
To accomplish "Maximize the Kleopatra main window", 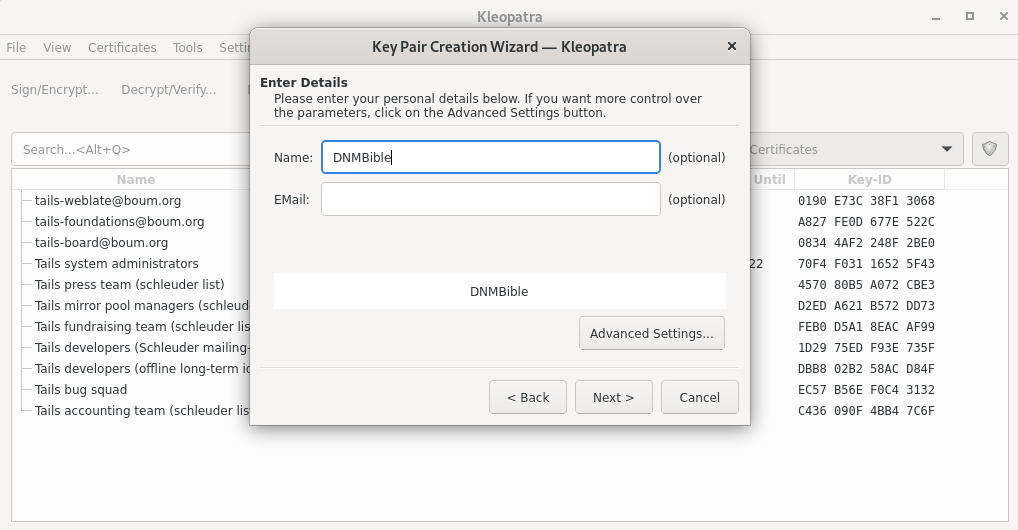I will pyautogui.click(x=969, y=16).
